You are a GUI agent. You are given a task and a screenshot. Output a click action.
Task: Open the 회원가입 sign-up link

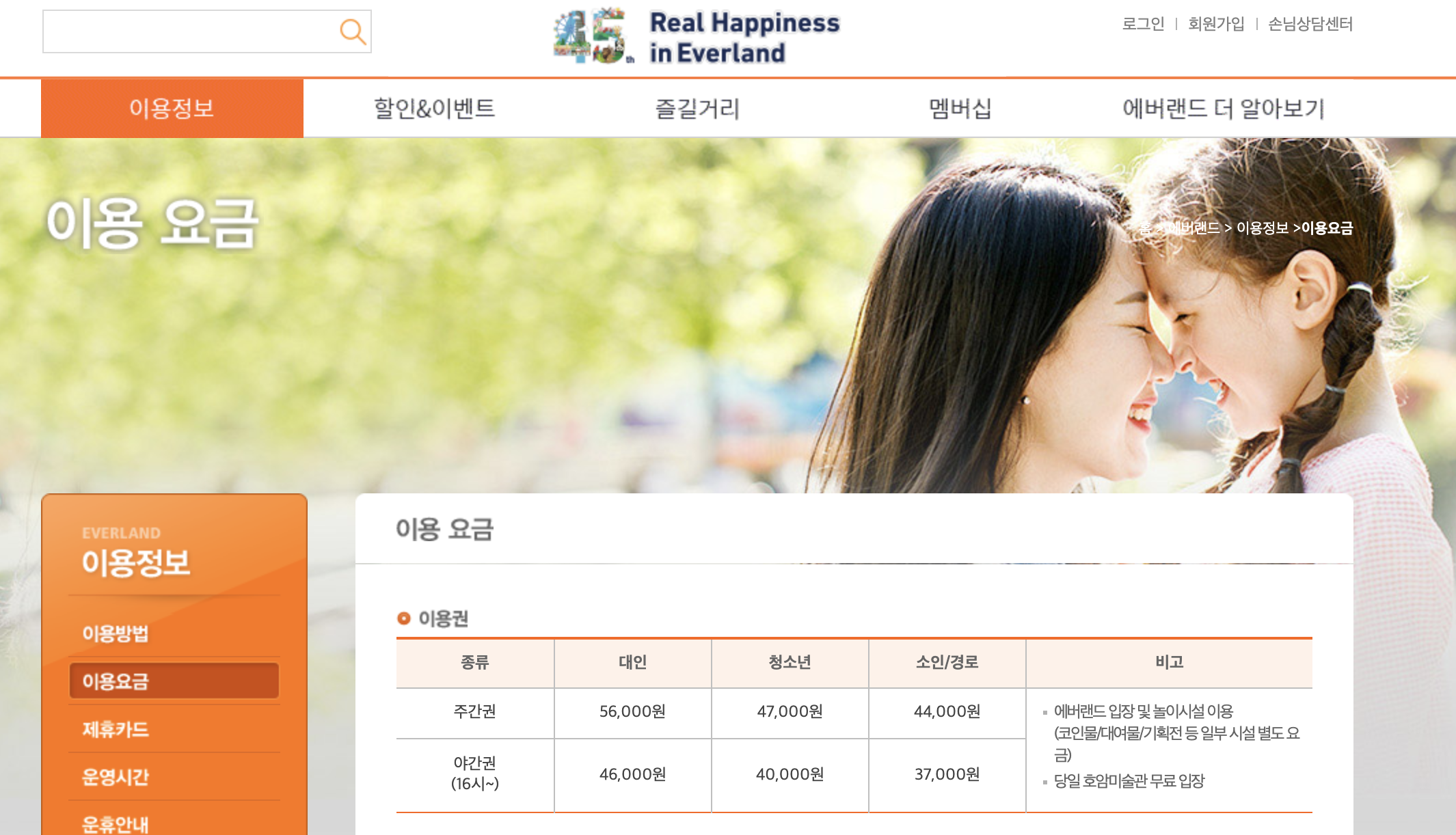click(x=1216, y=24)
